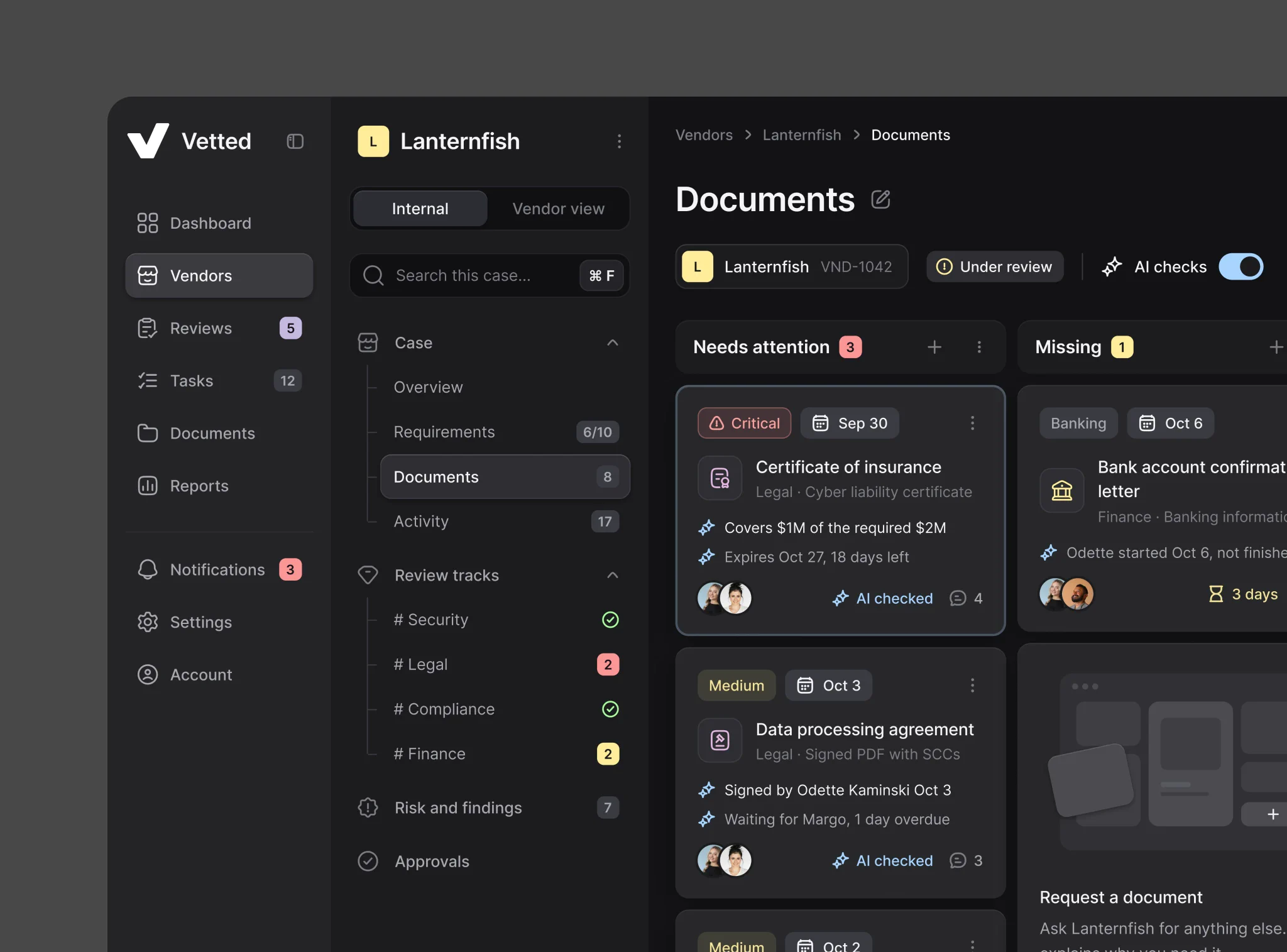
Task: Toggle the AI checks switch off
Action: click(1240, 266)
